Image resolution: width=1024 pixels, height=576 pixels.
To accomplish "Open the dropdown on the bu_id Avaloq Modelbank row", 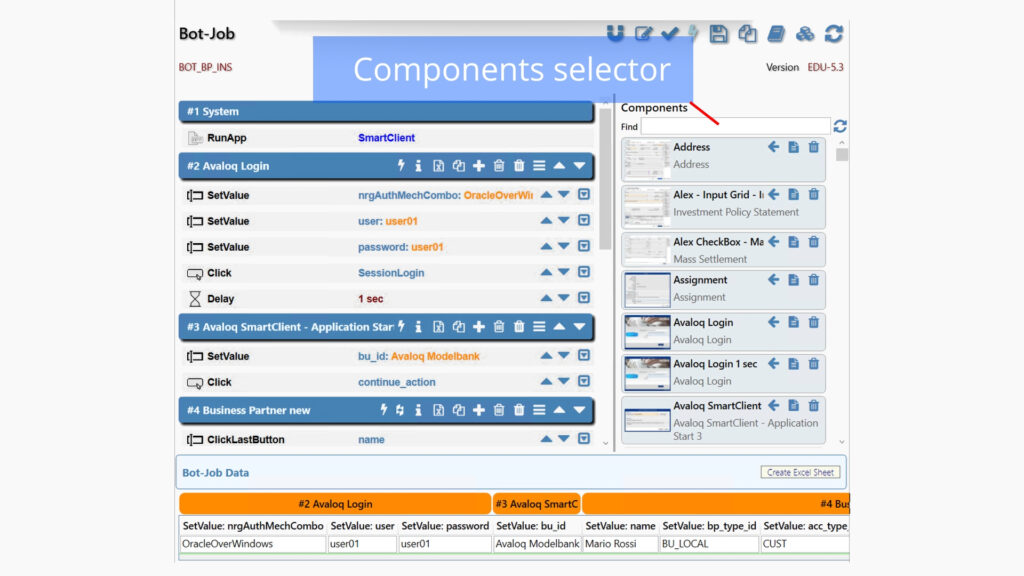I will click(584, 355).
